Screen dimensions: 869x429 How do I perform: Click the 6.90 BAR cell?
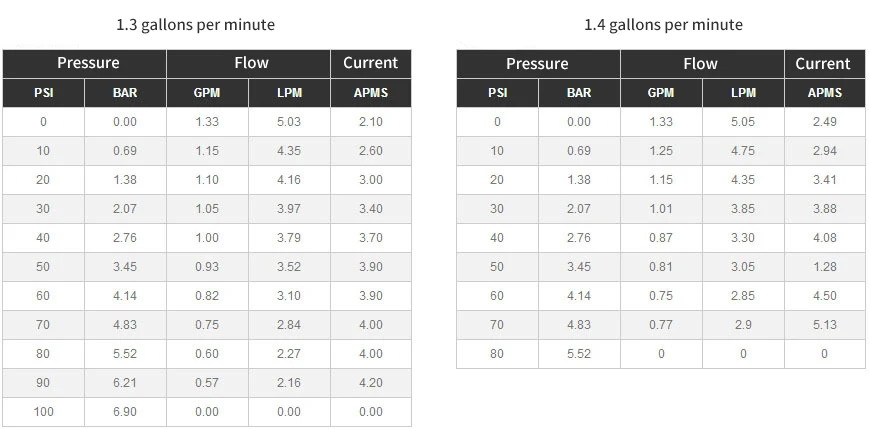tap(126, 412)
